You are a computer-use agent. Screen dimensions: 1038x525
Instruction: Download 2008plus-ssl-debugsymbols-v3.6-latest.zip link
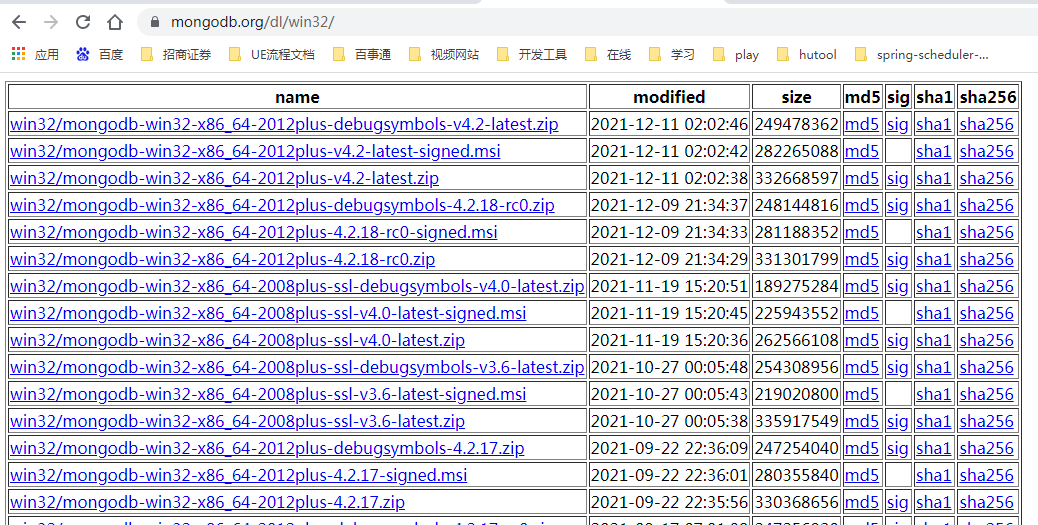point(297,367)
